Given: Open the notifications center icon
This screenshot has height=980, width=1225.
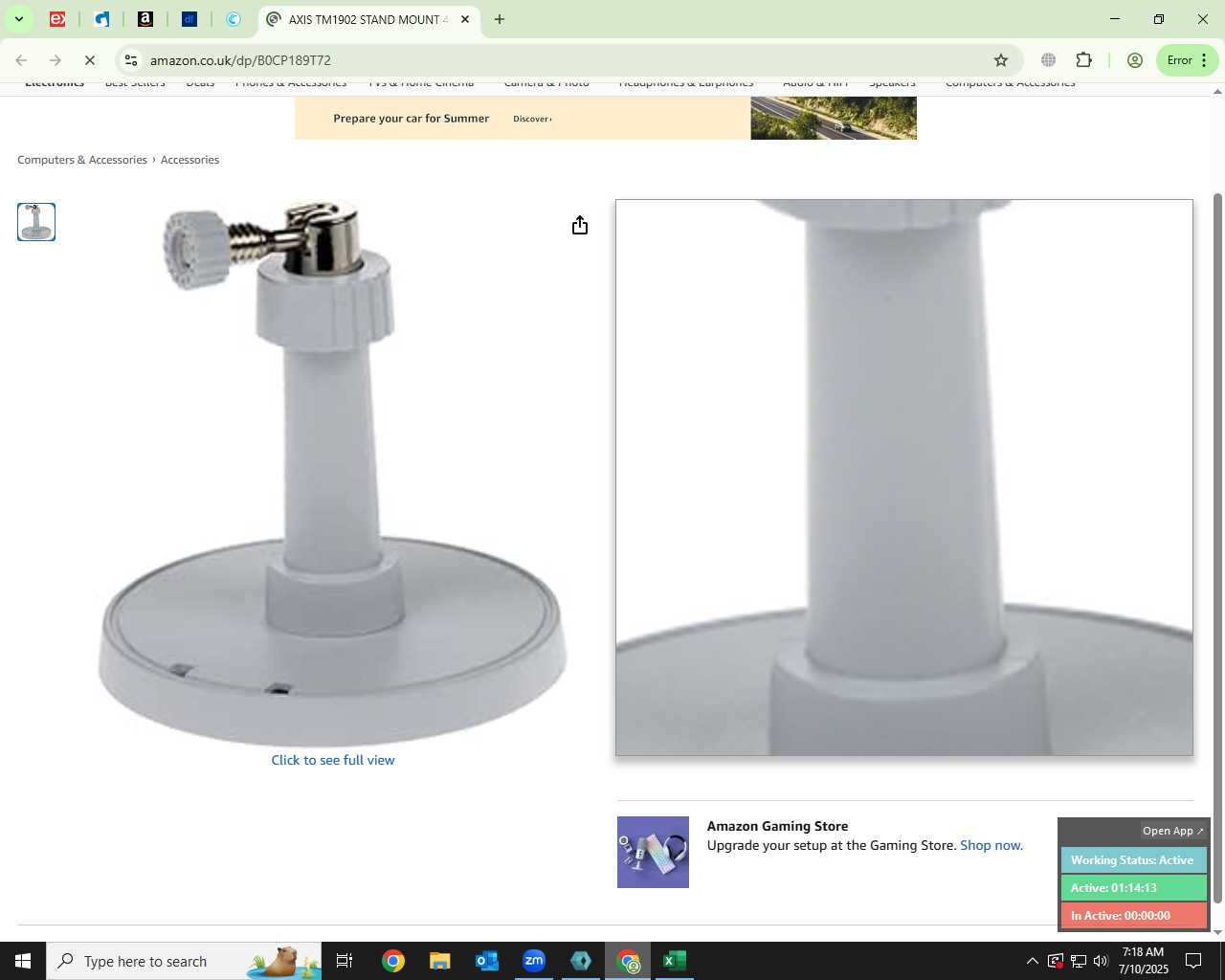Looking at the screenshot, I should coord(1194,961).
